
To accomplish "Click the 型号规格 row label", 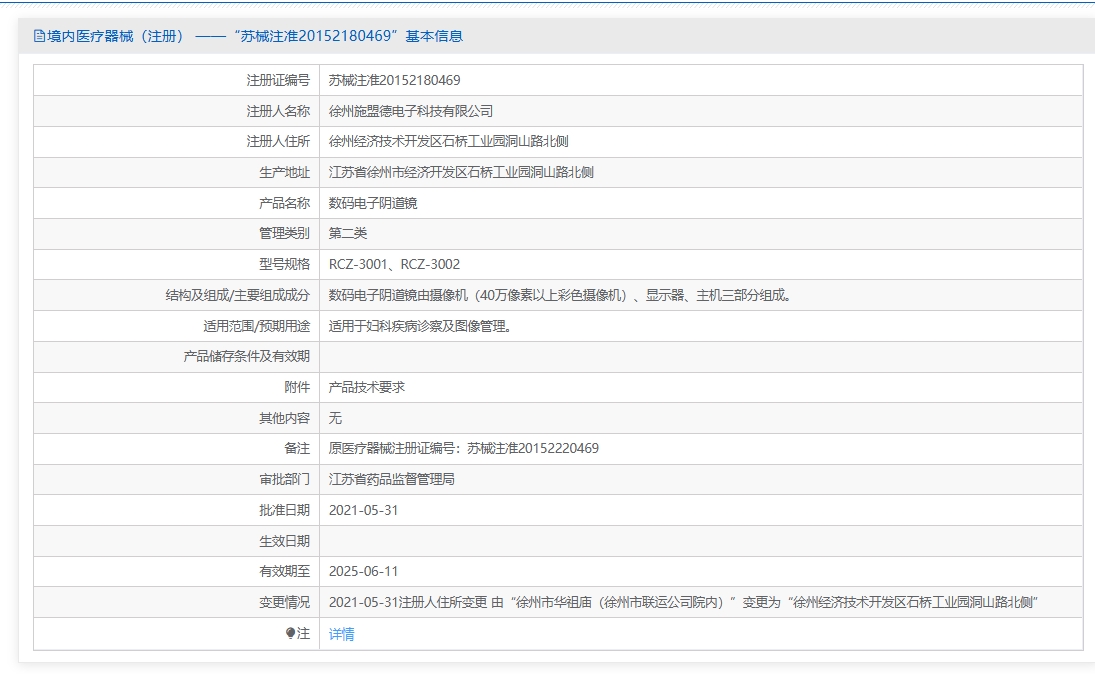I will (284, 264).
